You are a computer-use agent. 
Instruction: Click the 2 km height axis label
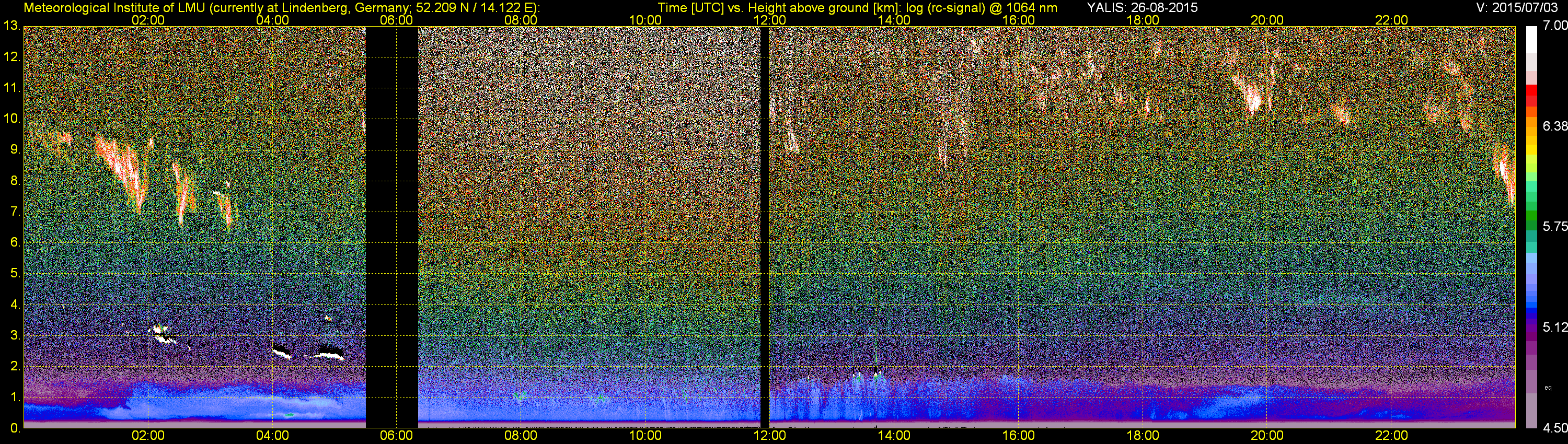15,366
